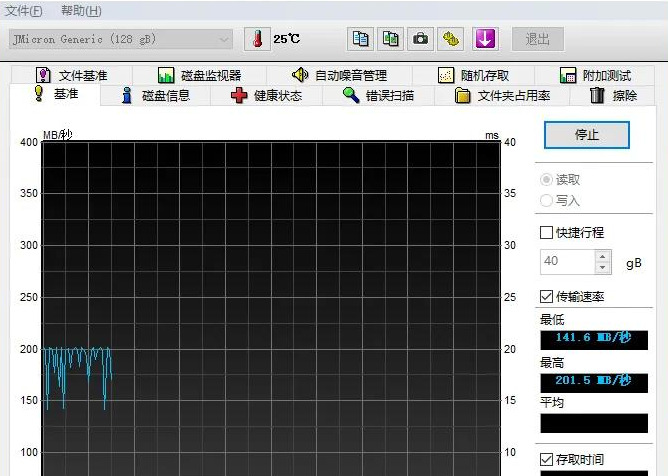
Task: Select the 擦除 tab with trash icon
Action: (x=613, y=96)
